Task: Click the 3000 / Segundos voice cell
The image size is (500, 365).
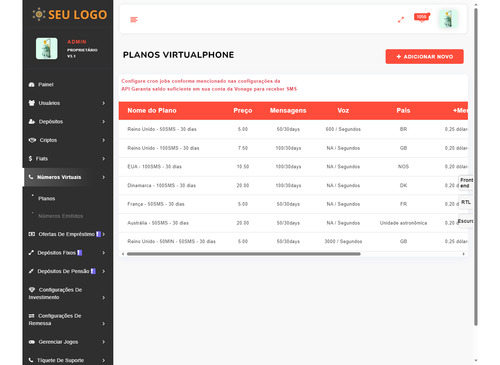Action: [x=343, y=241]
